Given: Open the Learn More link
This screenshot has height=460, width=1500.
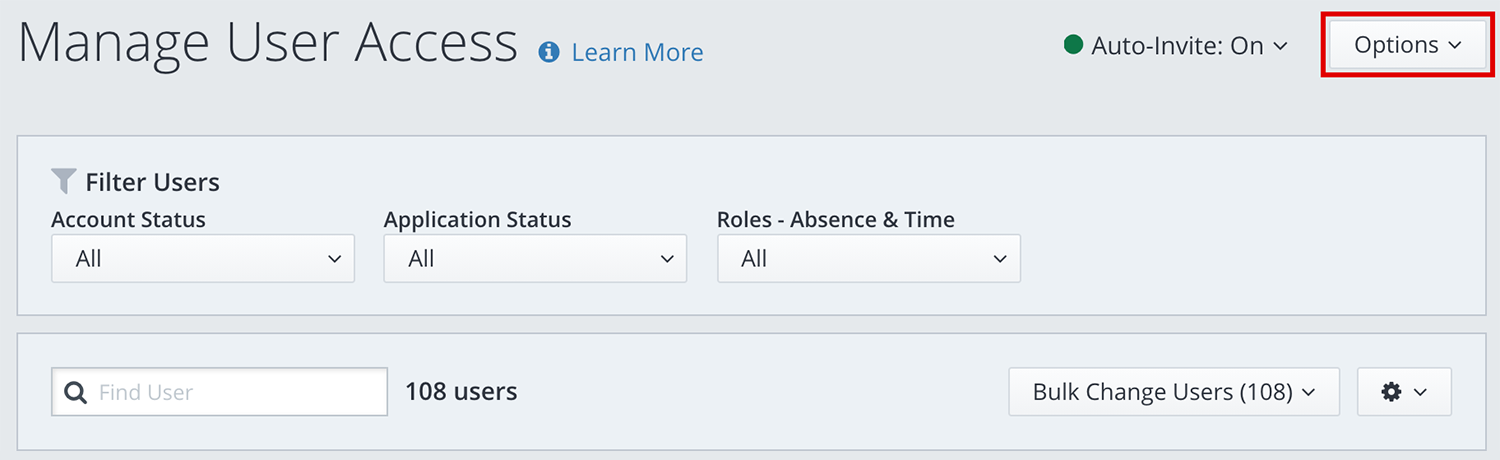Looking at the screenshot, I should pyautogui.click(x=637, y=52).
